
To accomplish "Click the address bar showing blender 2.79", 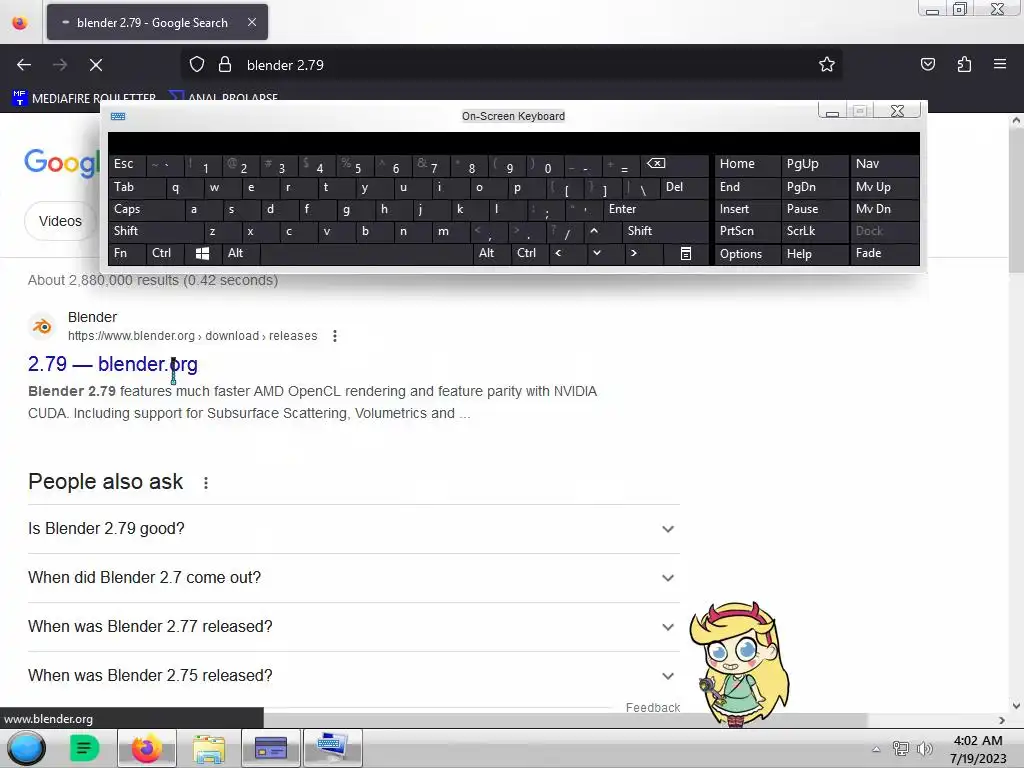I will tap(509, 65).
